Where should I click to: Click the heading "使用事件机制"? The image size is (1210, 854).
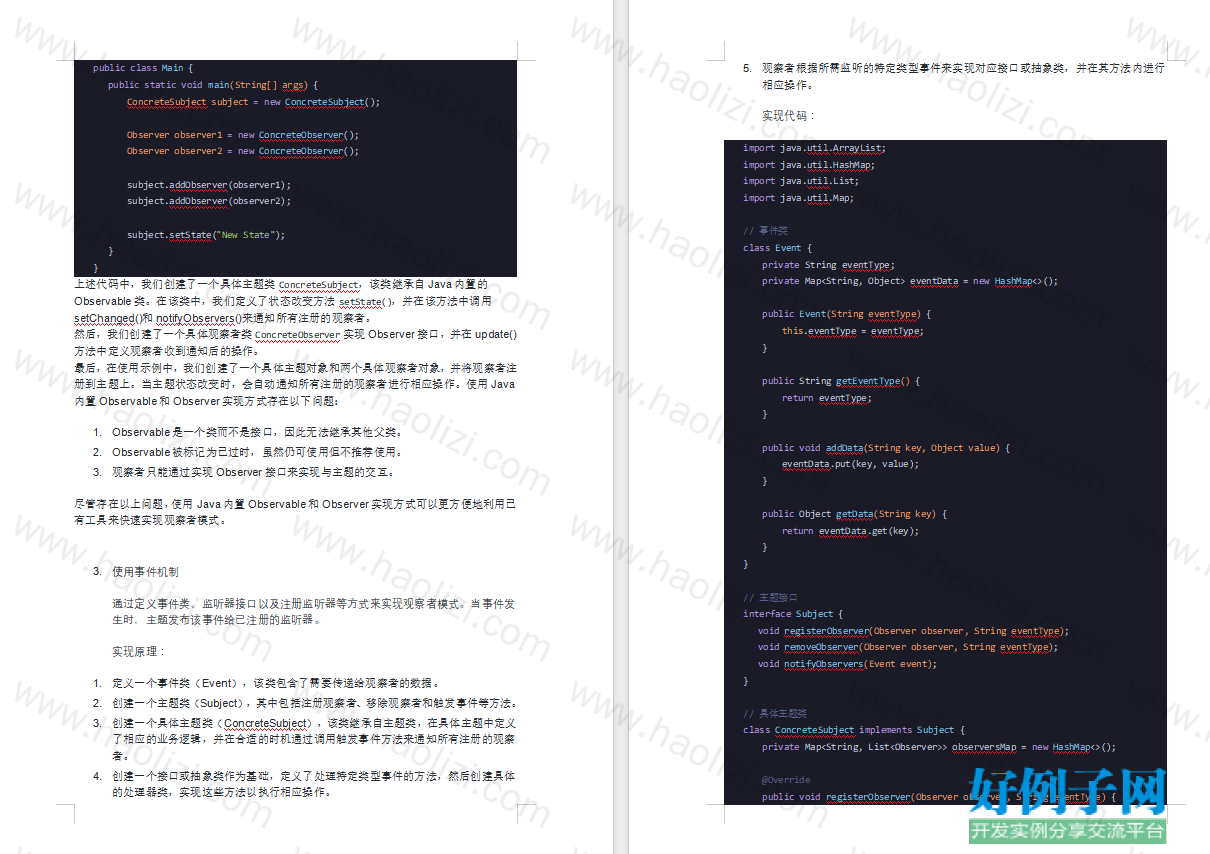pos(145,572)
